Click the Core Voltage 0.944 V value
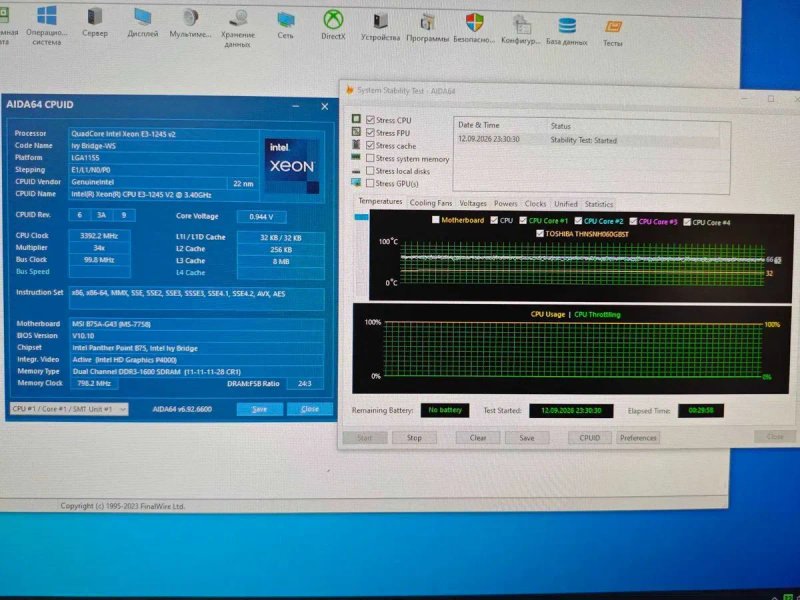This screenshot has height=600, width=800. point(261,217)
